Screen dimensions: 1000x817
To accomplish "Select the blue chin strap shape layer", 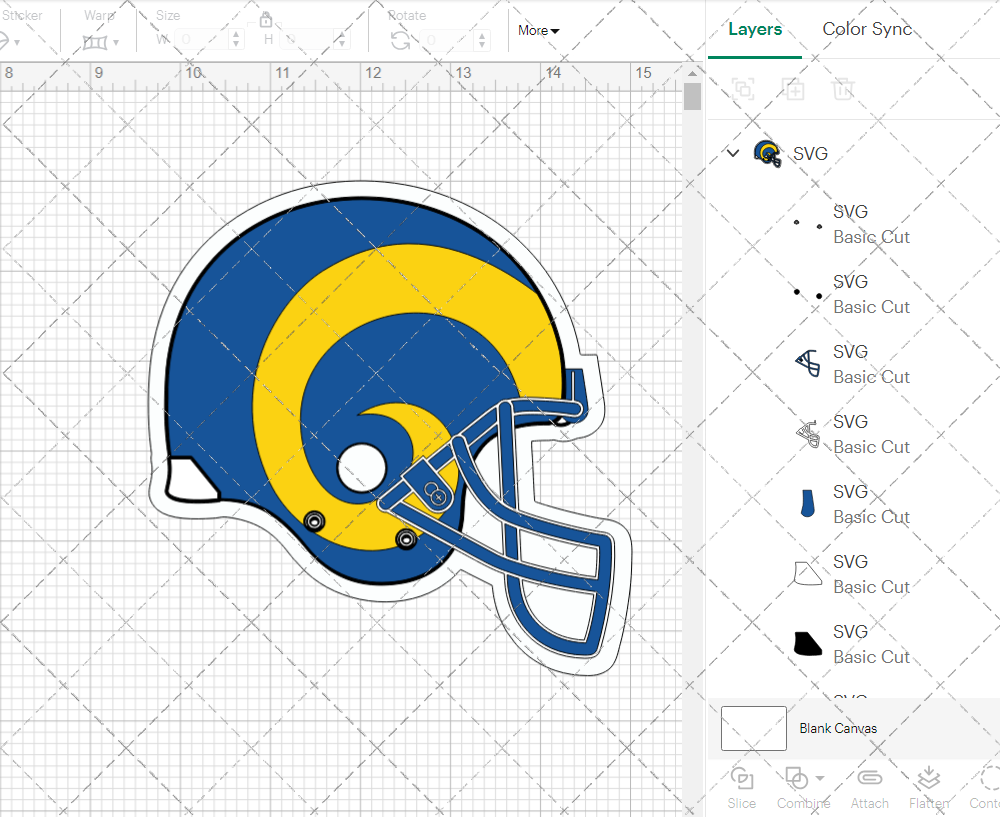I will pyautogui.click(x=807, y=503).
